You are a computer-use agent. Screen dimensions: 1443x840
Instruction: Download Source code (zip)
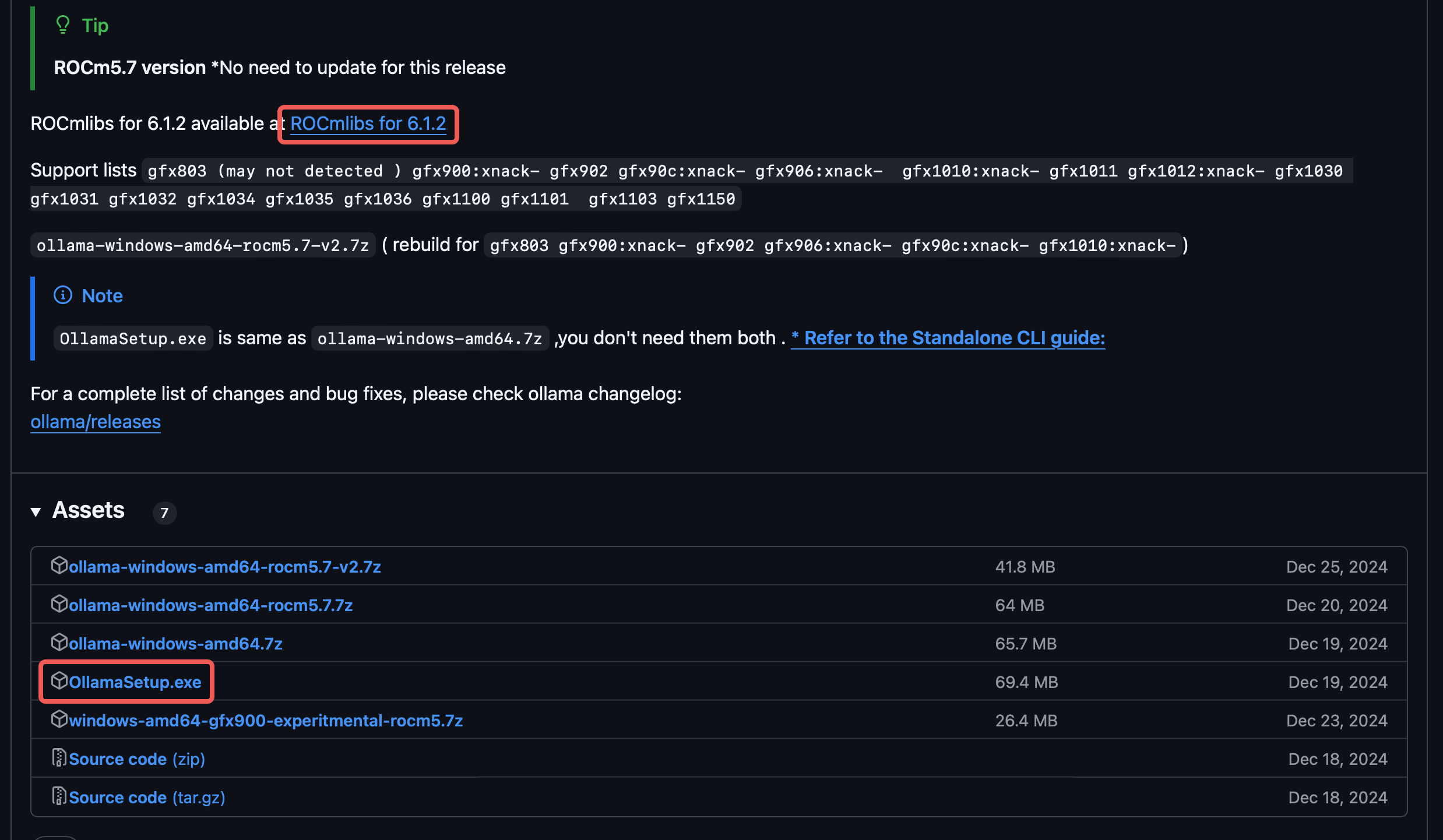tap(137, 759)
